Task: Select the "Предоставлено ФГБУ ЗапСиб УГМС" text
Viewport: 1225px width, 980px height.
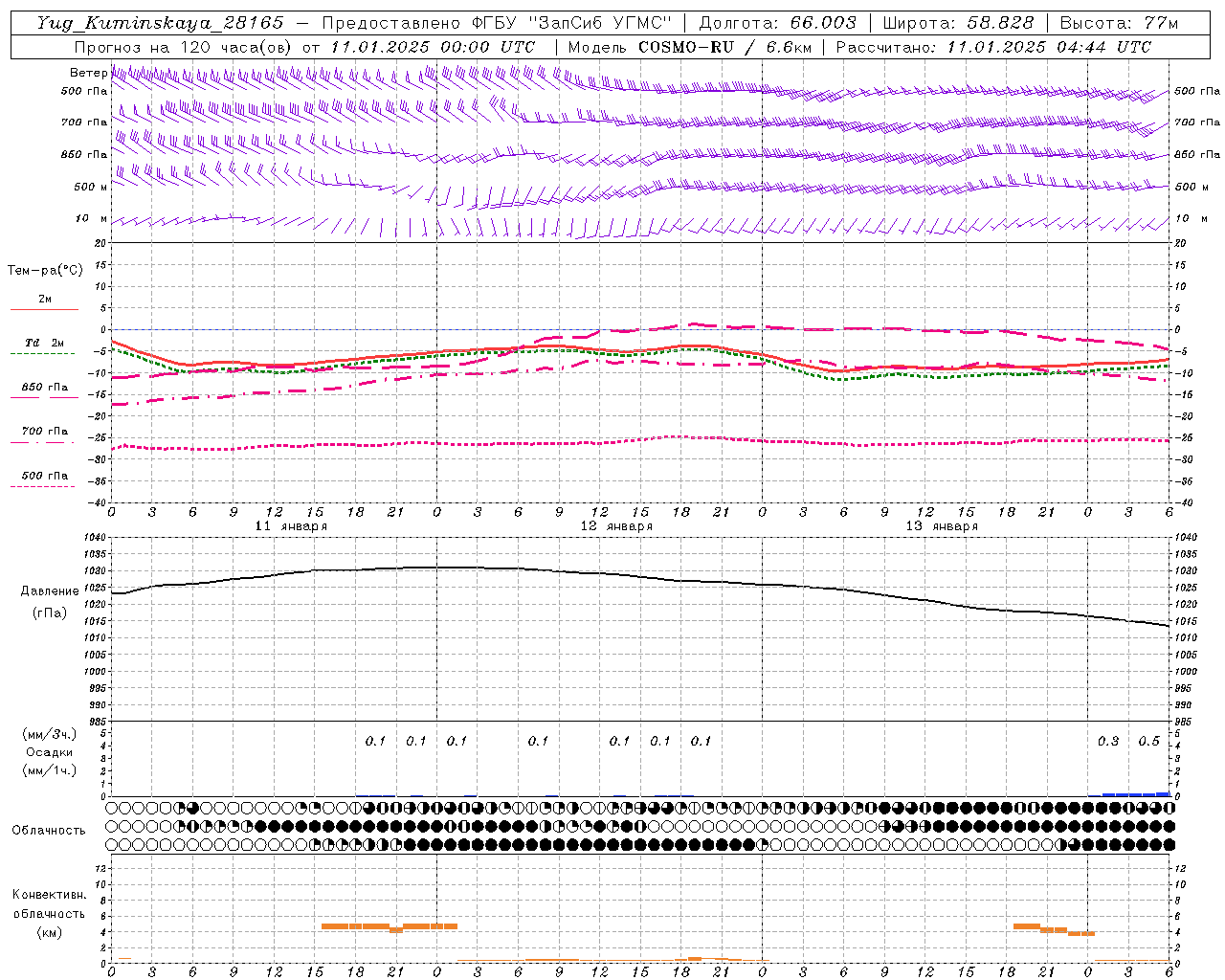Action: [497, 23]
